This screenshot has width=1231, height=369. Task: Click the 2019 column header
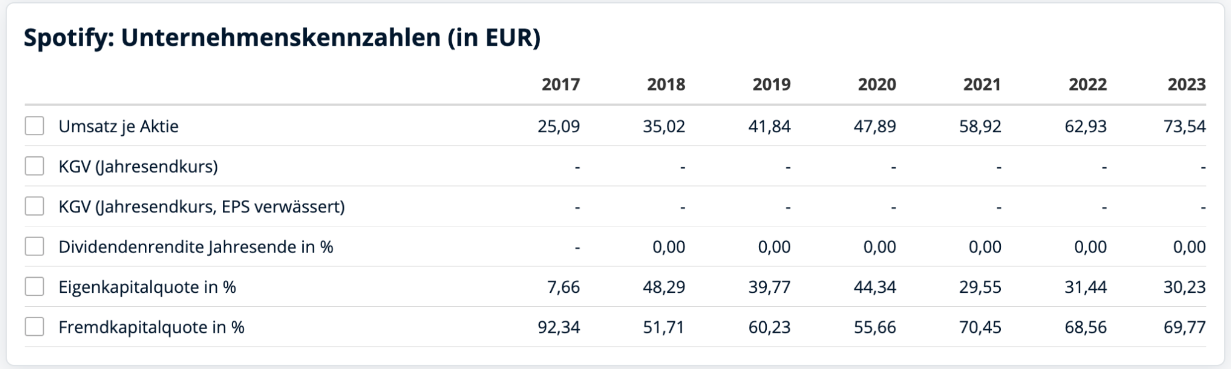[770, 85]
